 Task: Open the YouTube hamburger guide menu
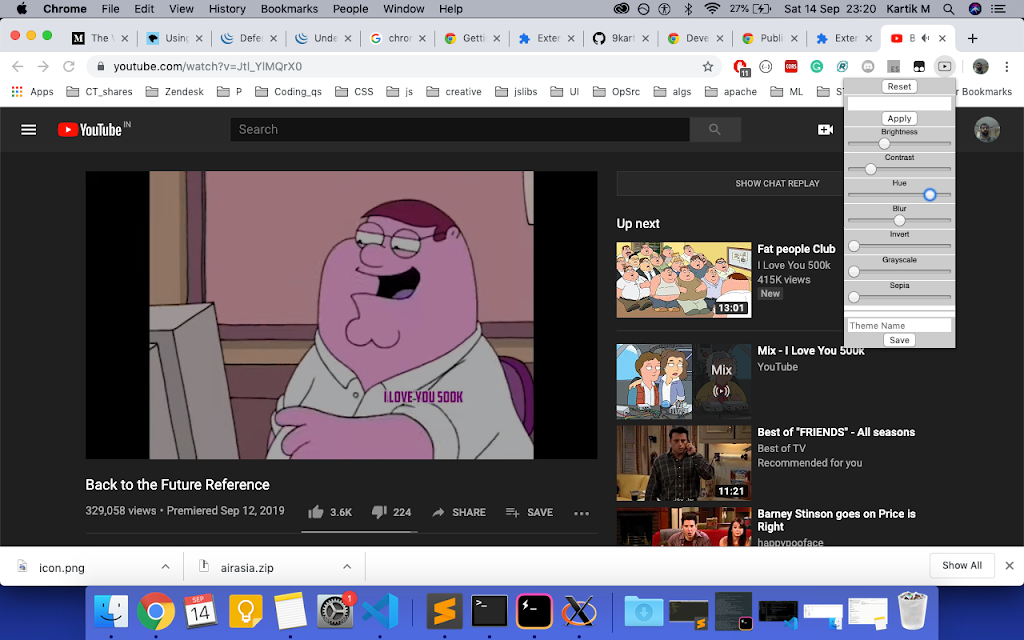[x=28, y=130]
